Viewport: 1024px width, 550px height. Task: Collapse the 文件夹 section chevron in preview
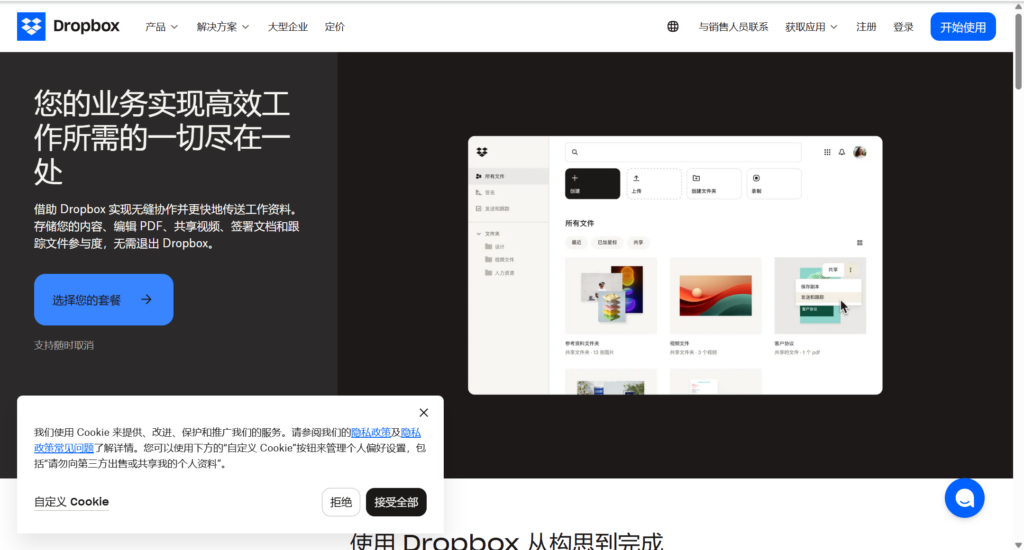coord(479,234)
